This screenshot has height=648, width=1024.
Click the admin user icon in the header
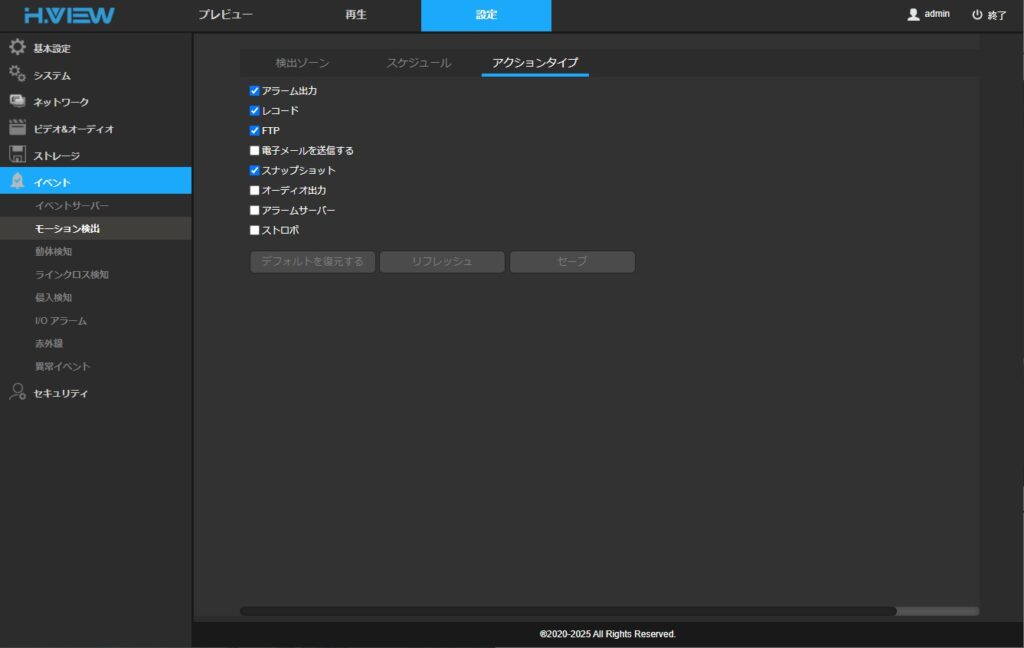click(913, 14)
